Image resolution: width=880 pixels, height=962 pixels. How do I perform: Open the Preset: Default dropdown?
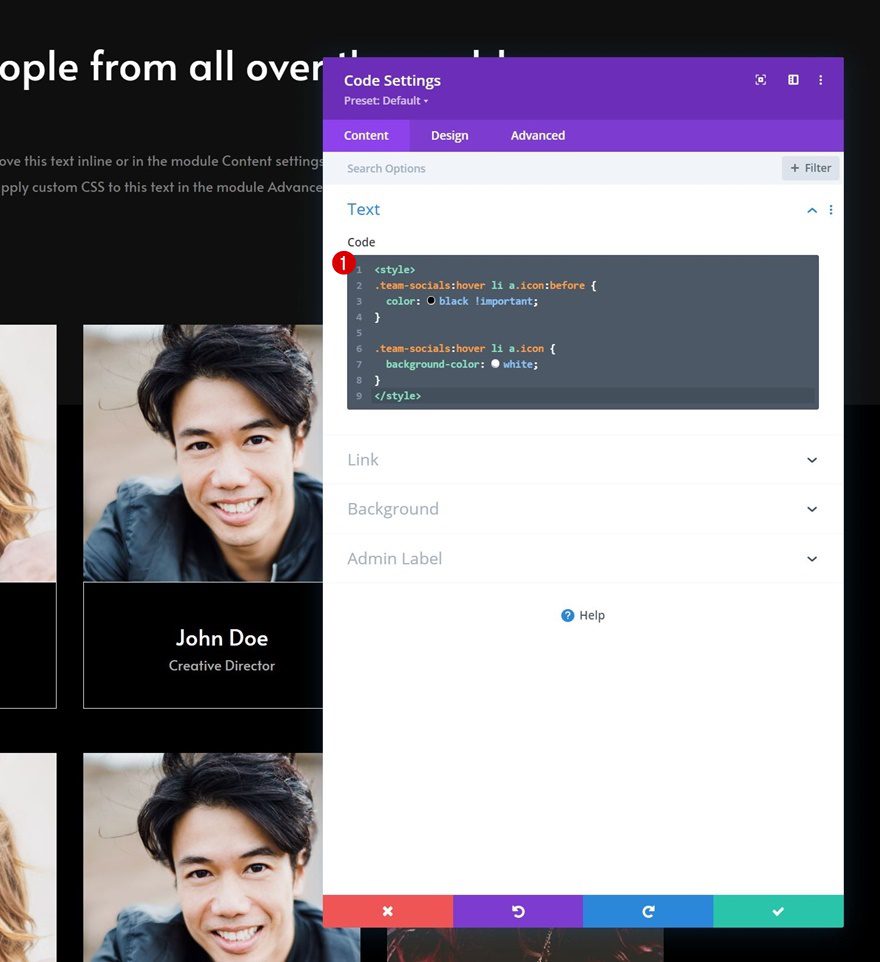(385, 100)
